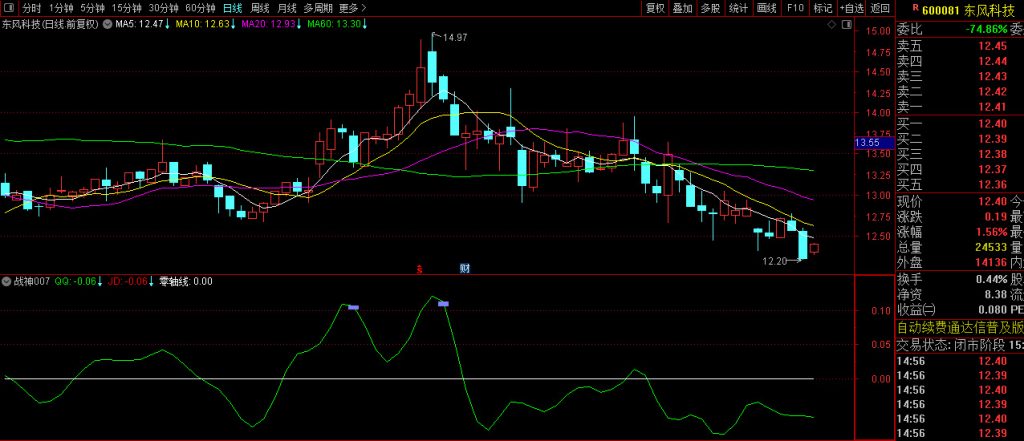The width and height of the screenshot is (1024, 441).
Task: Click the panel toggle icon left of 分时
Action: click(8, 7)
